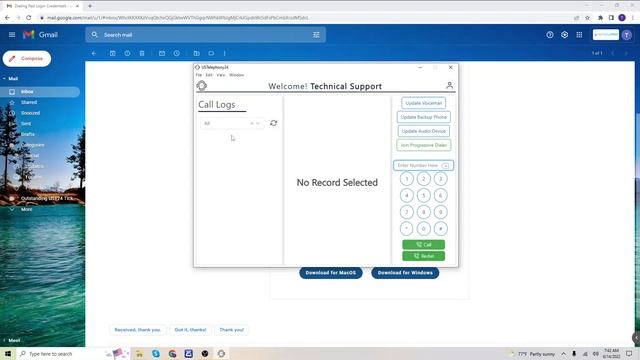Screen dimensions: 640x360
Task: Open Gmail main menu hamburger icon
Action: [x=12, y=35]
